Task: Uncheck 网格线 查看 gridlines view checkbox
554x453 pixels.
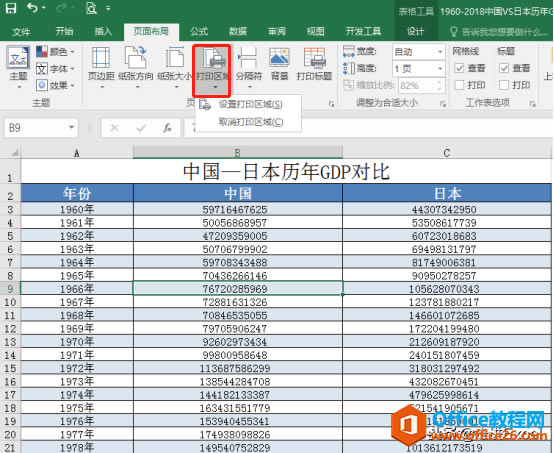Action: [x=459, y=68]
